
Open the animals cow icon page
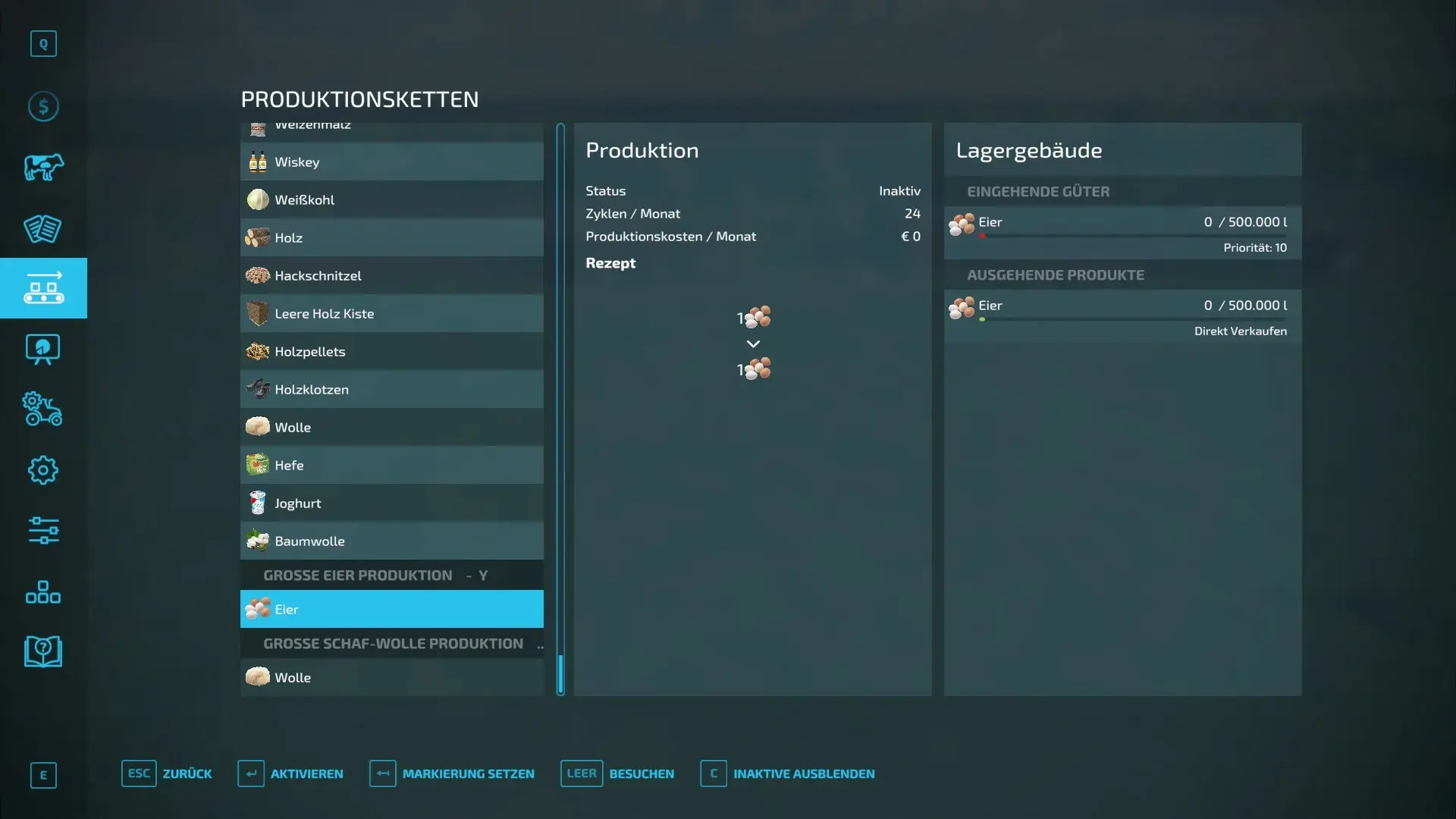click(x=43, y=167)
